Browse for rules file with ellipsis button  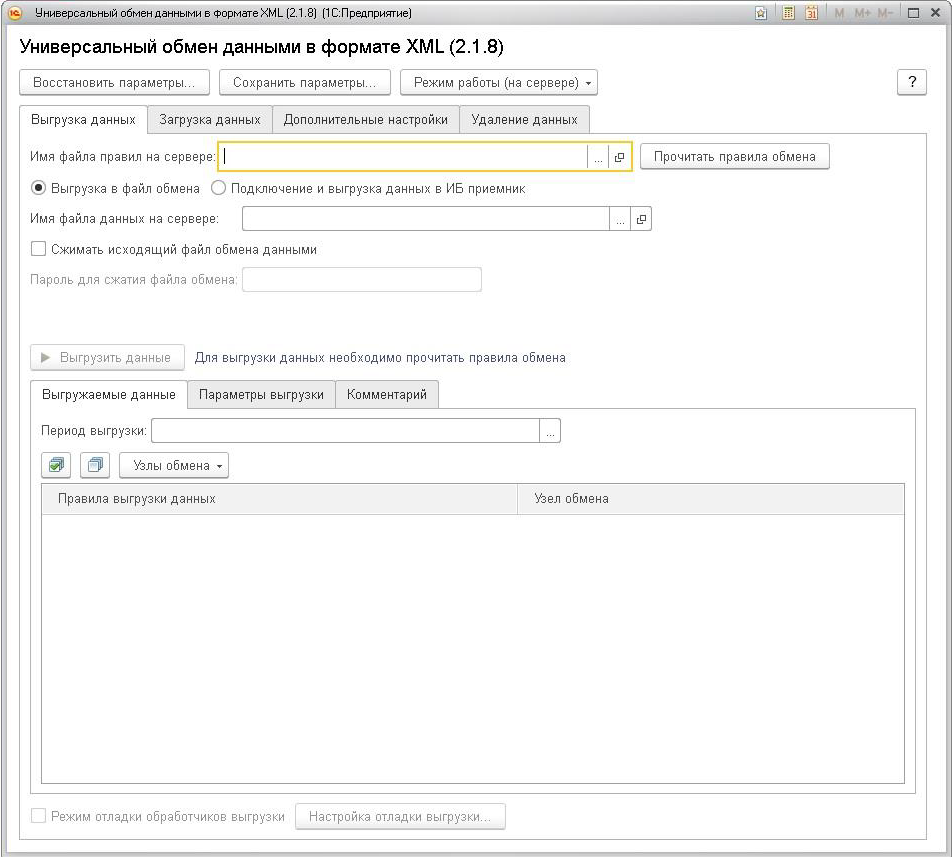coord(598,157)
